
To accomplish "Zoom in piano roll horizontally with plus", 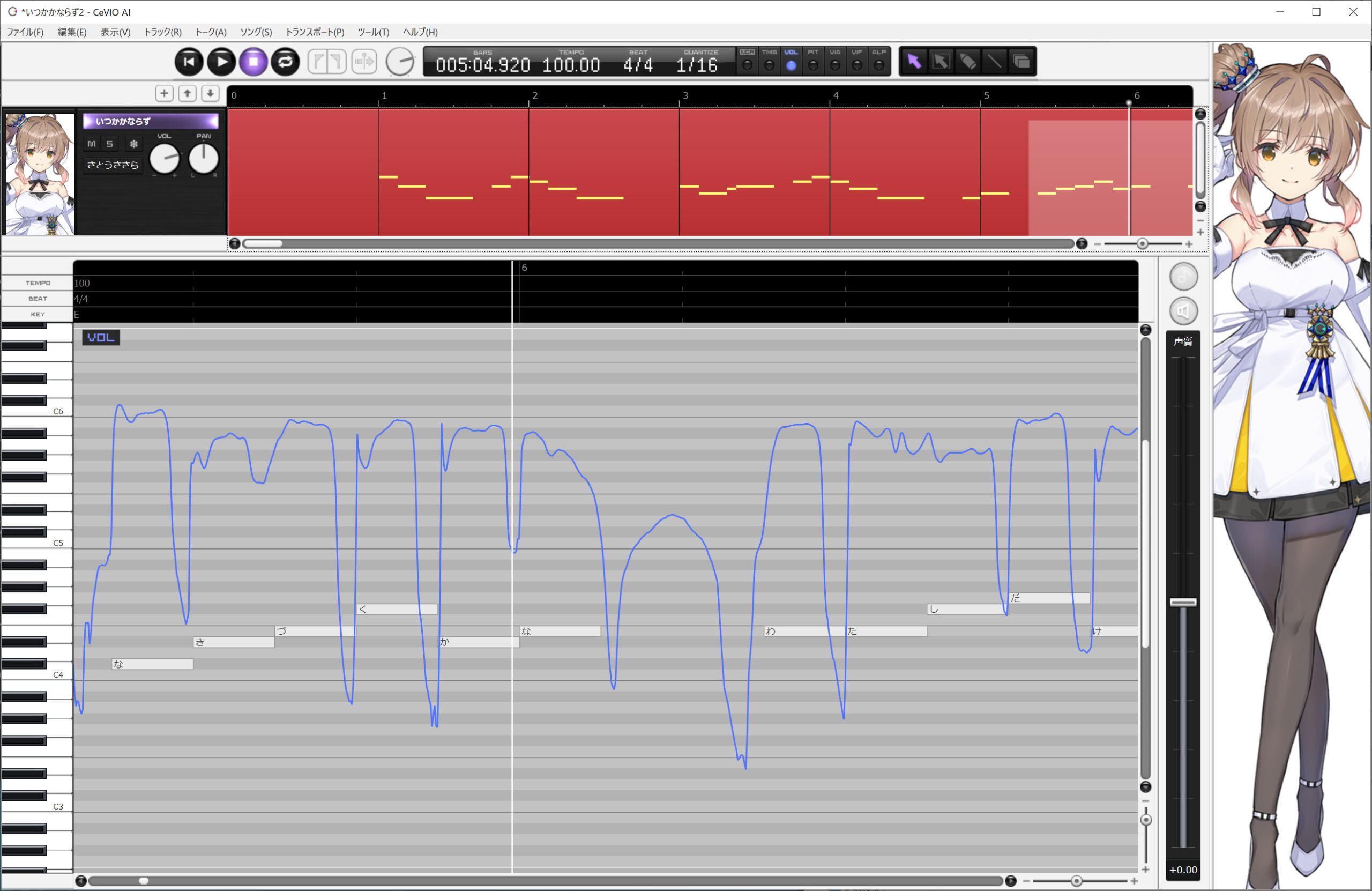I will (1134, 881).
